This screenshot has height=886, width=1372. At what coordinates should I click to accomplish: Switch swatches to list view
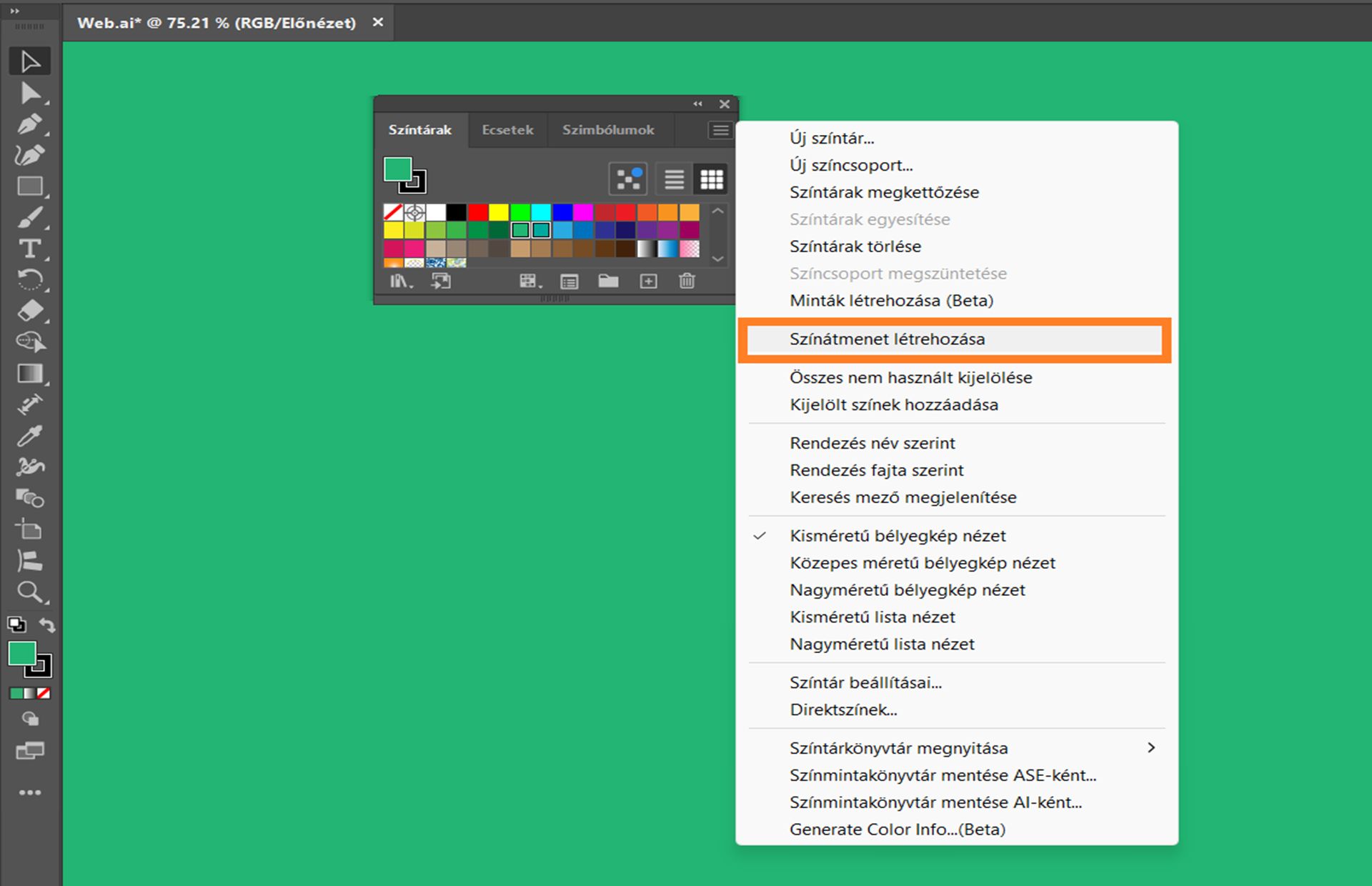[674, 179]
